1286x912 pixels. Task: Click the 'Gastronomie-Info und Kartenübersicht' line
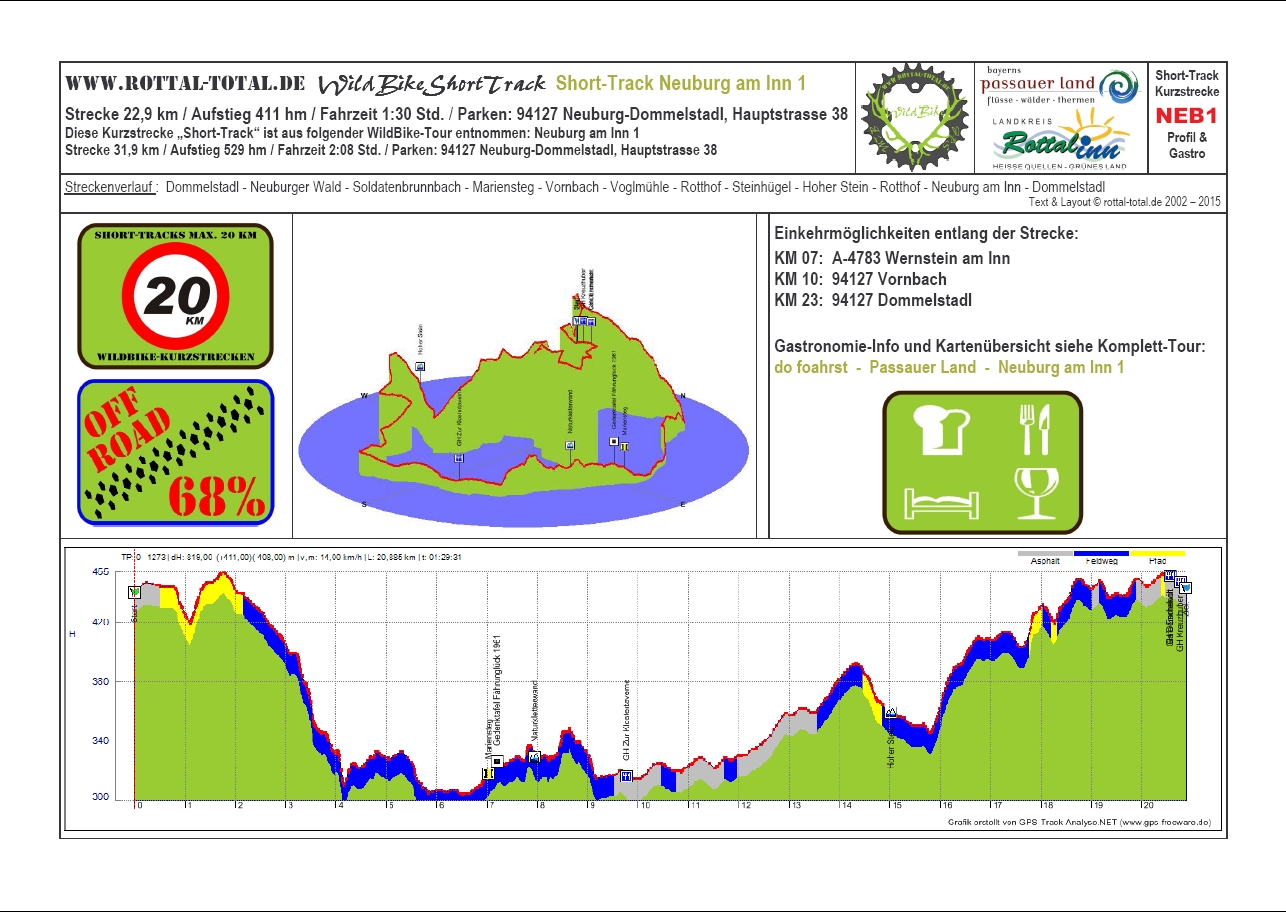(990, 346)
